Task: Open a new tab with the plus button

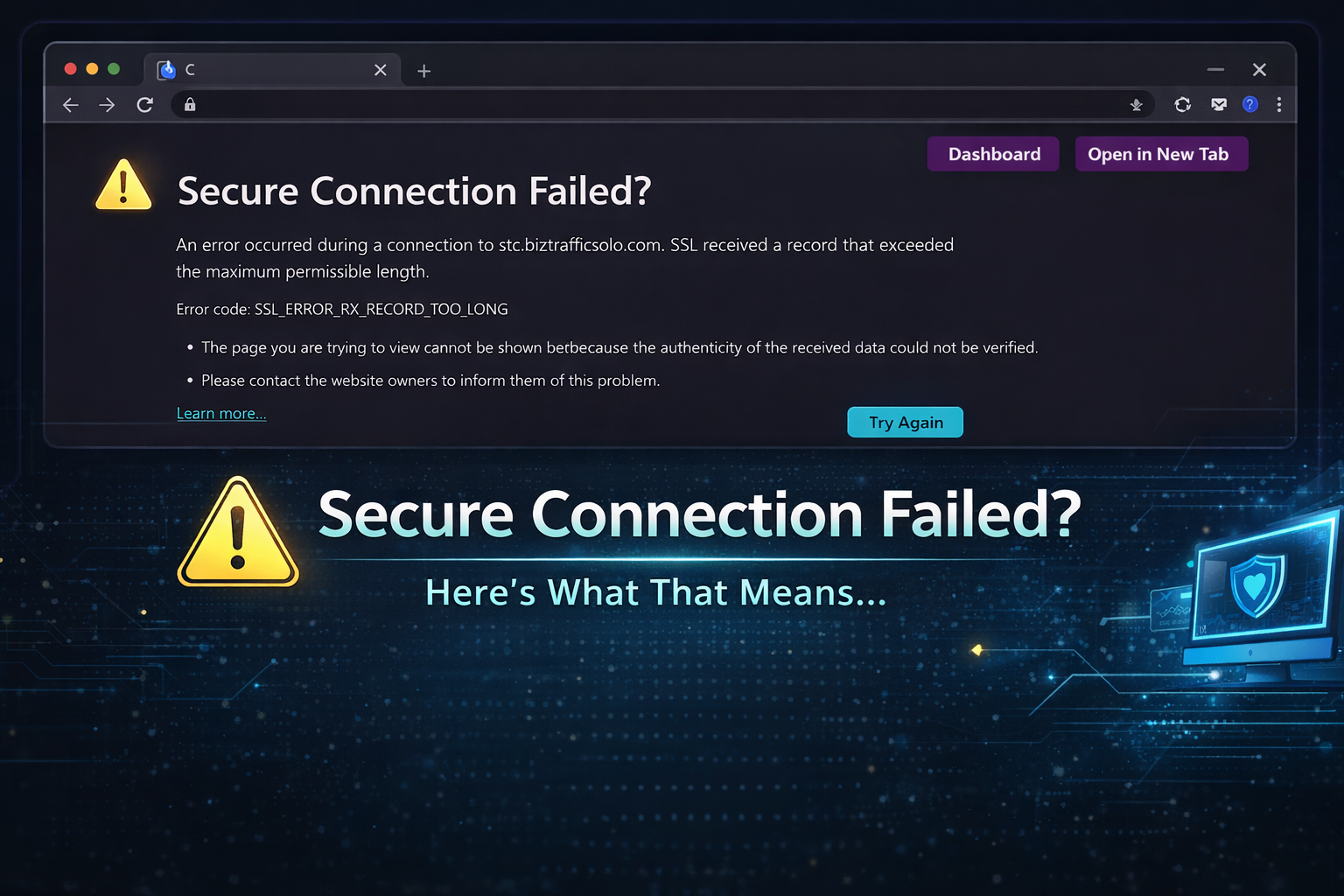Action: point(424,71)
